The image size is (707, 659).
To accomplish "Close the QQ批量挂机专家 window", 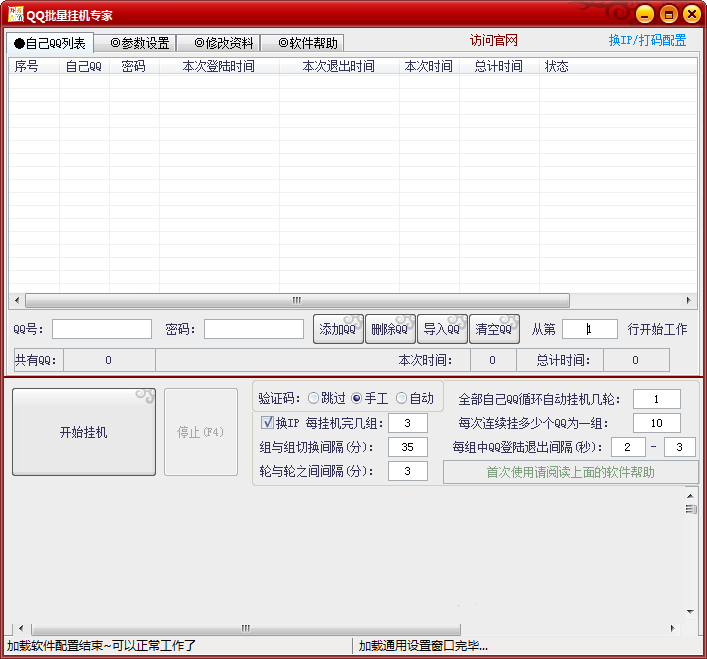I will click(x=690, y=14).
